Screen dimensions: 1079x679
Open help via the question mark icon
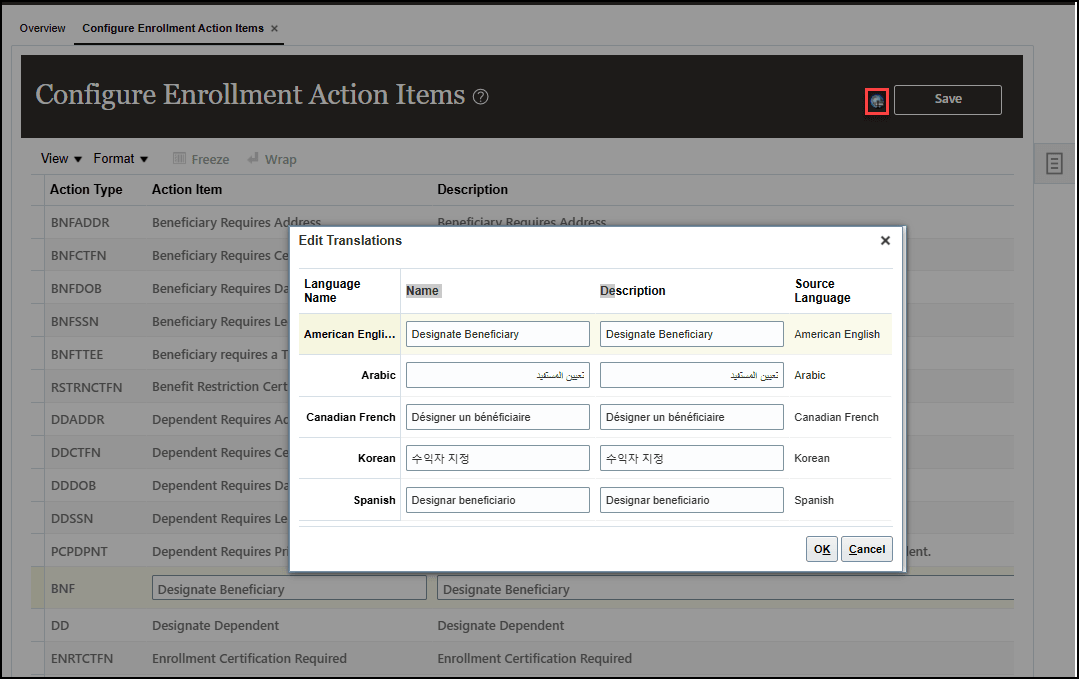(x=480, y=96)
